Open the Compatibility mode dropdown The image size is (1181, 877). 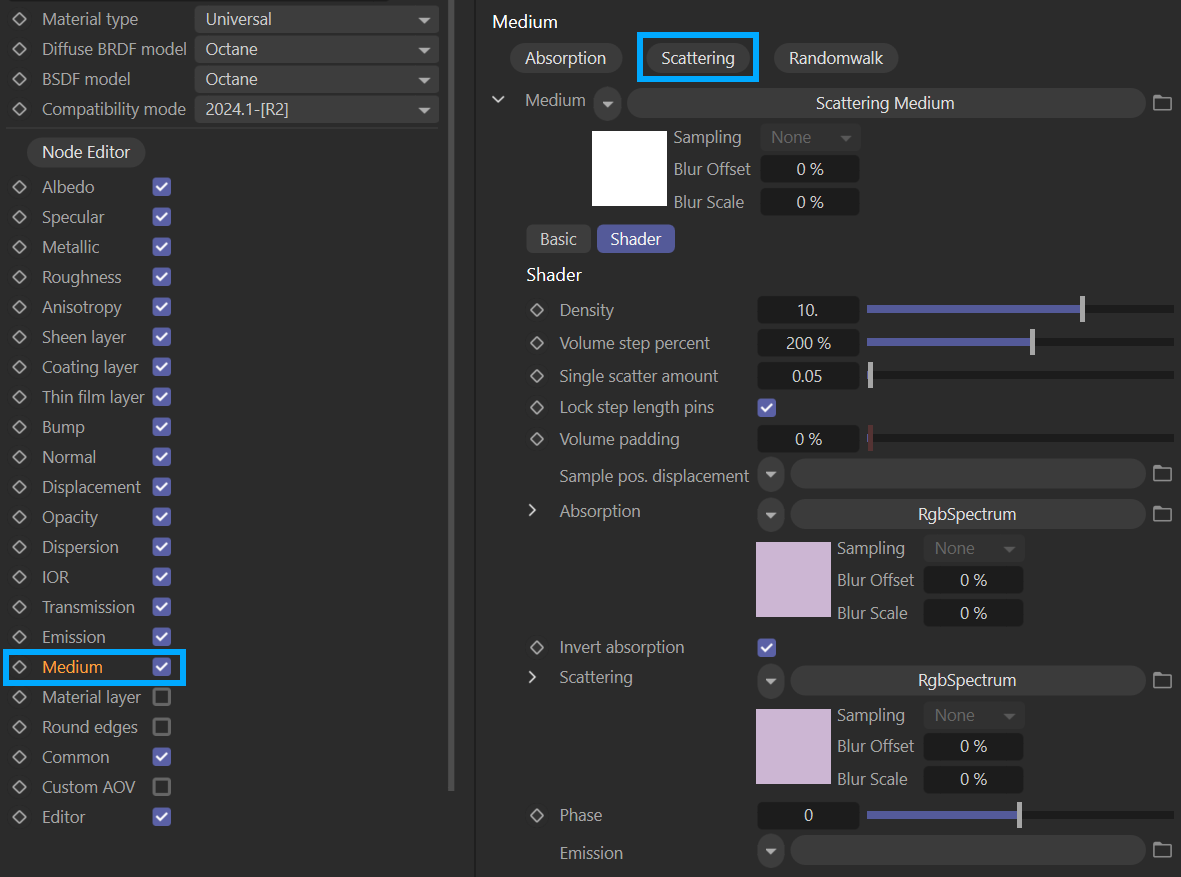click(x=316, y=109)
